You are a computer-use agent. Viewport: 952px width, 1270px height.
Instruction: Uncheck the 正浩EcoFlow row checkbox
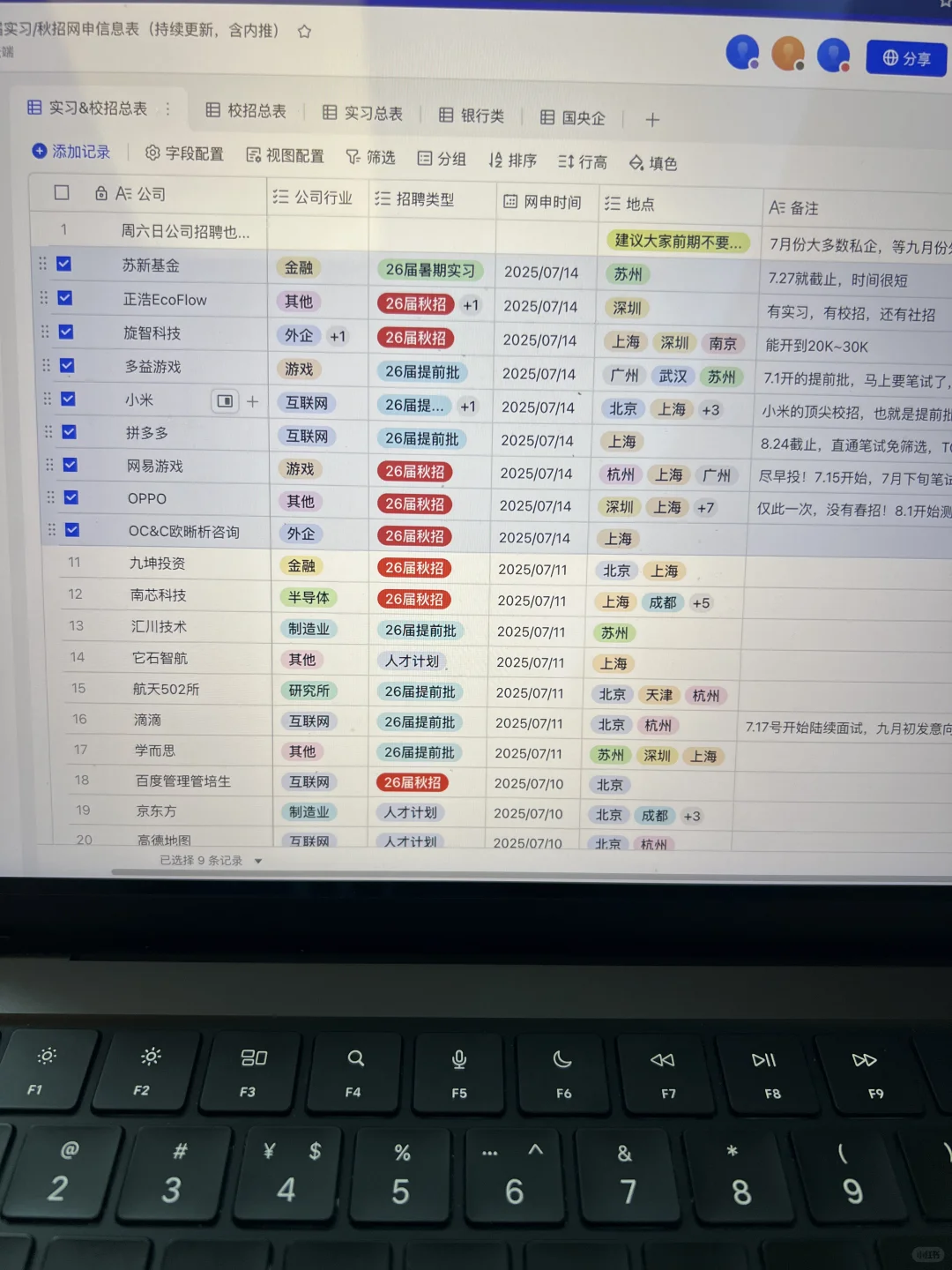pyautogui.click(x=64, y=298)
